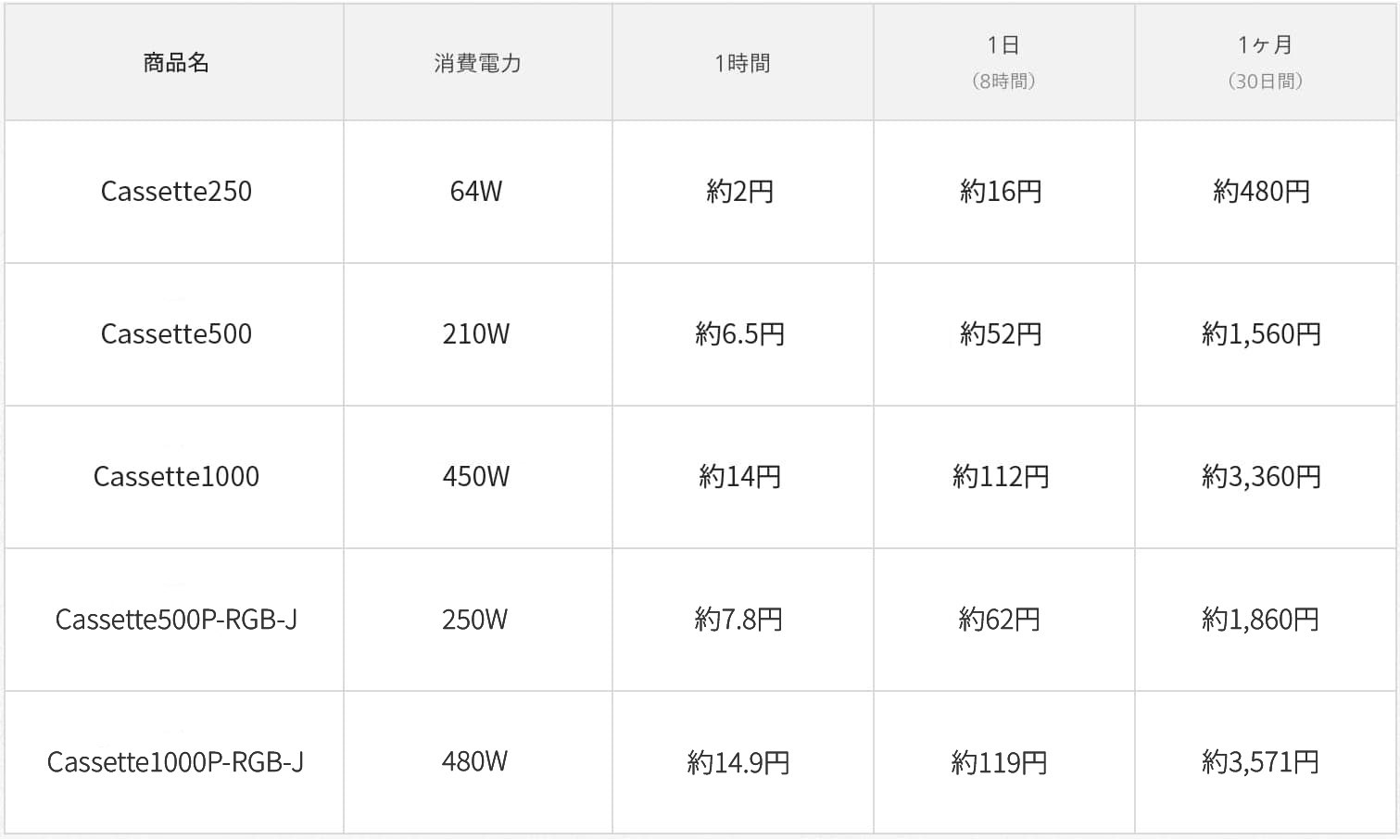Select the 約6.5円 hourly cost cell
Viewport: 1400px width, 840px height.
click(740, 334)
